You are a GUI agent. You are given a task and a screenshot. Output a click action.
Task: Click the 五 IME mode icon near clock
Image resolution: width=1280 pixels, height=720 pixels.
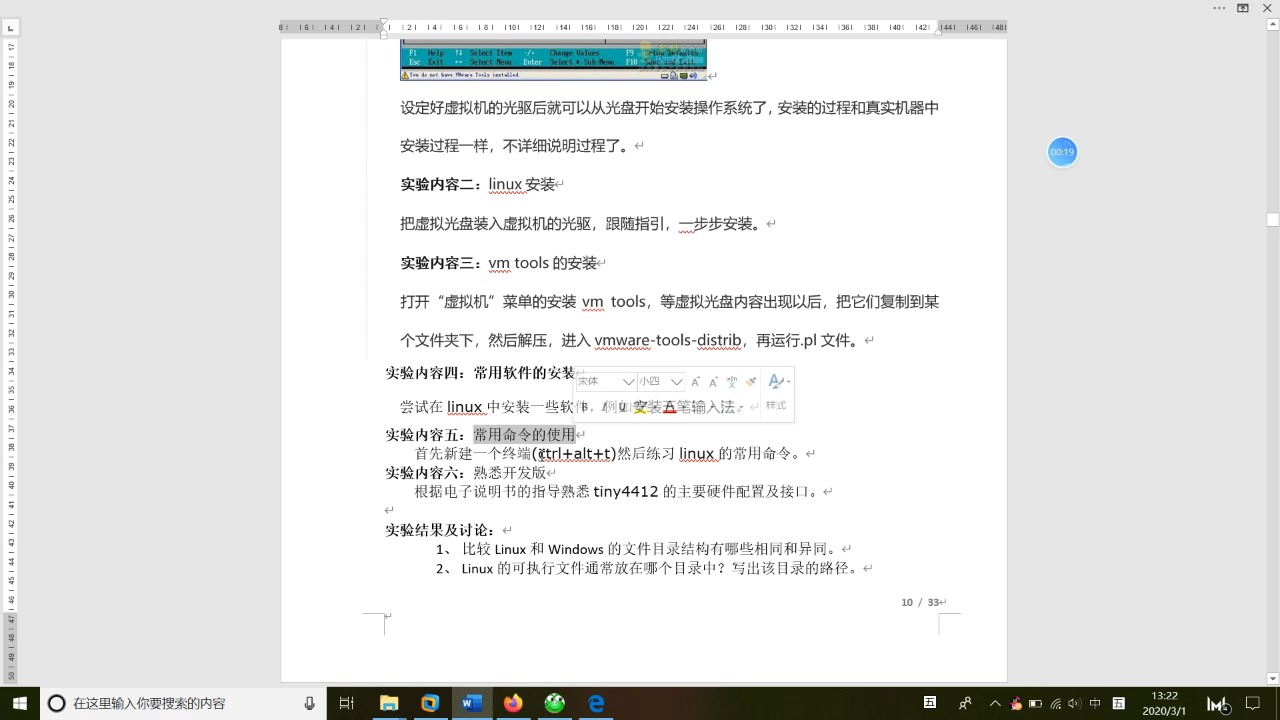(1119, 703)
